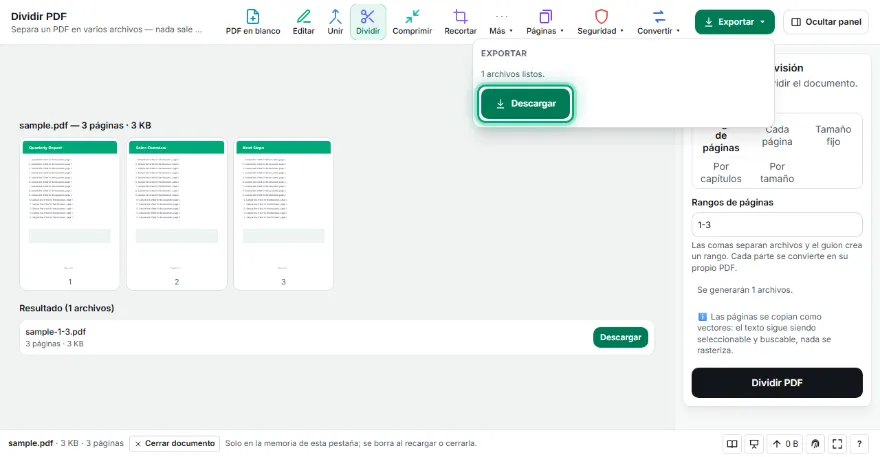Open the Convertir dropdown menu
The image size is (880, 457).
coord(658,22)
